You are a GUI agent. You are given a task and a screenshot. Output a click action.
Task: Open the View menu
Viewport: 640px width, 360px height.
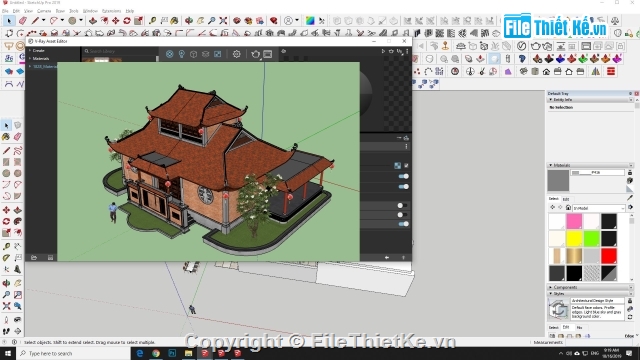(x=28, y=11)
